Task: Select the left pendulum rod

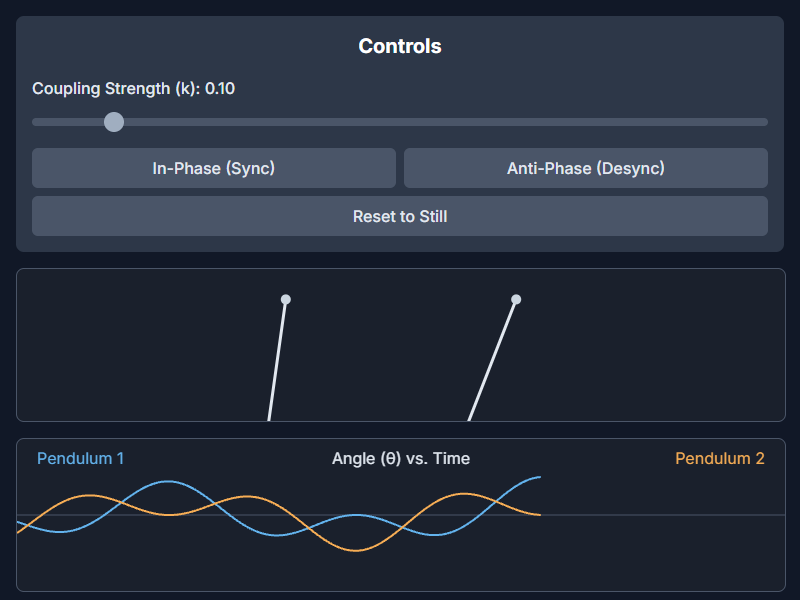Action: pos(278,360)
